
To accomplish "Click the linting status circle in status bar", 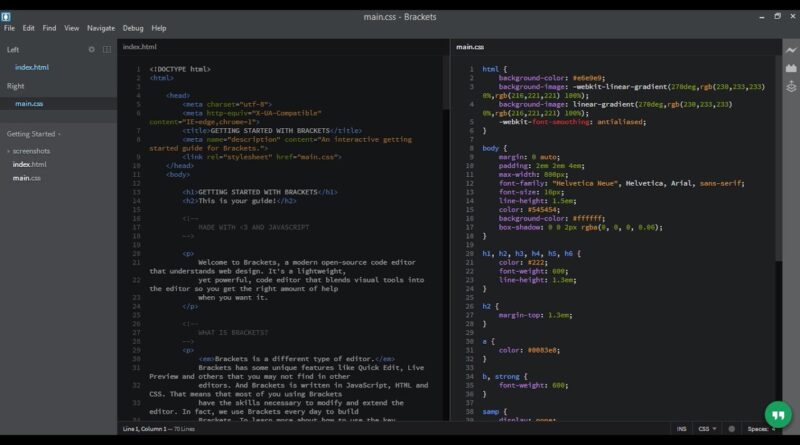I will pos(732,429).
